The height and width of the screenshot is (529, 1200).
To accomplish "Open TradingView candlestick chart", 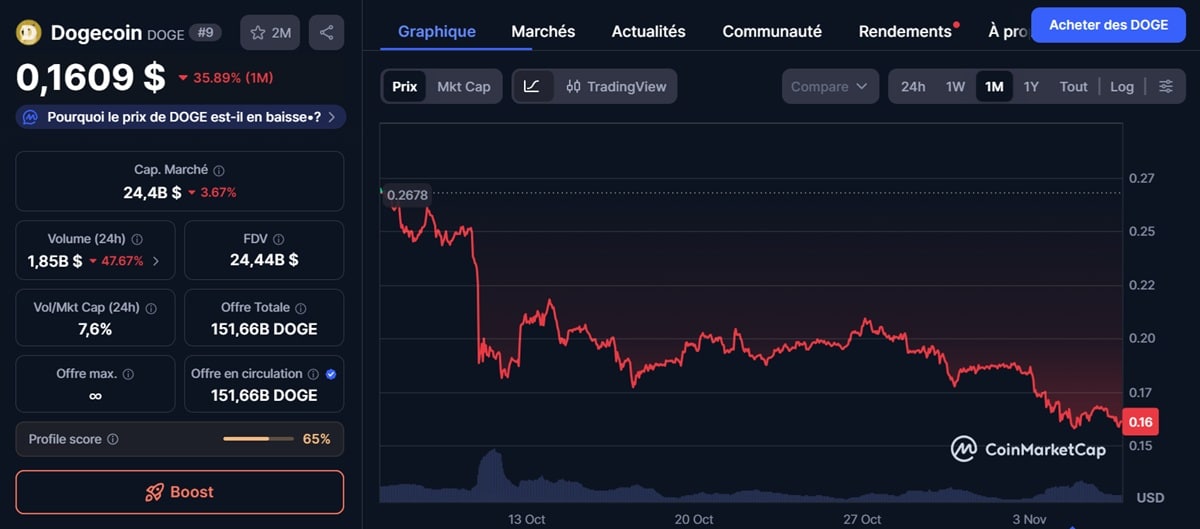I will (616, 86).
